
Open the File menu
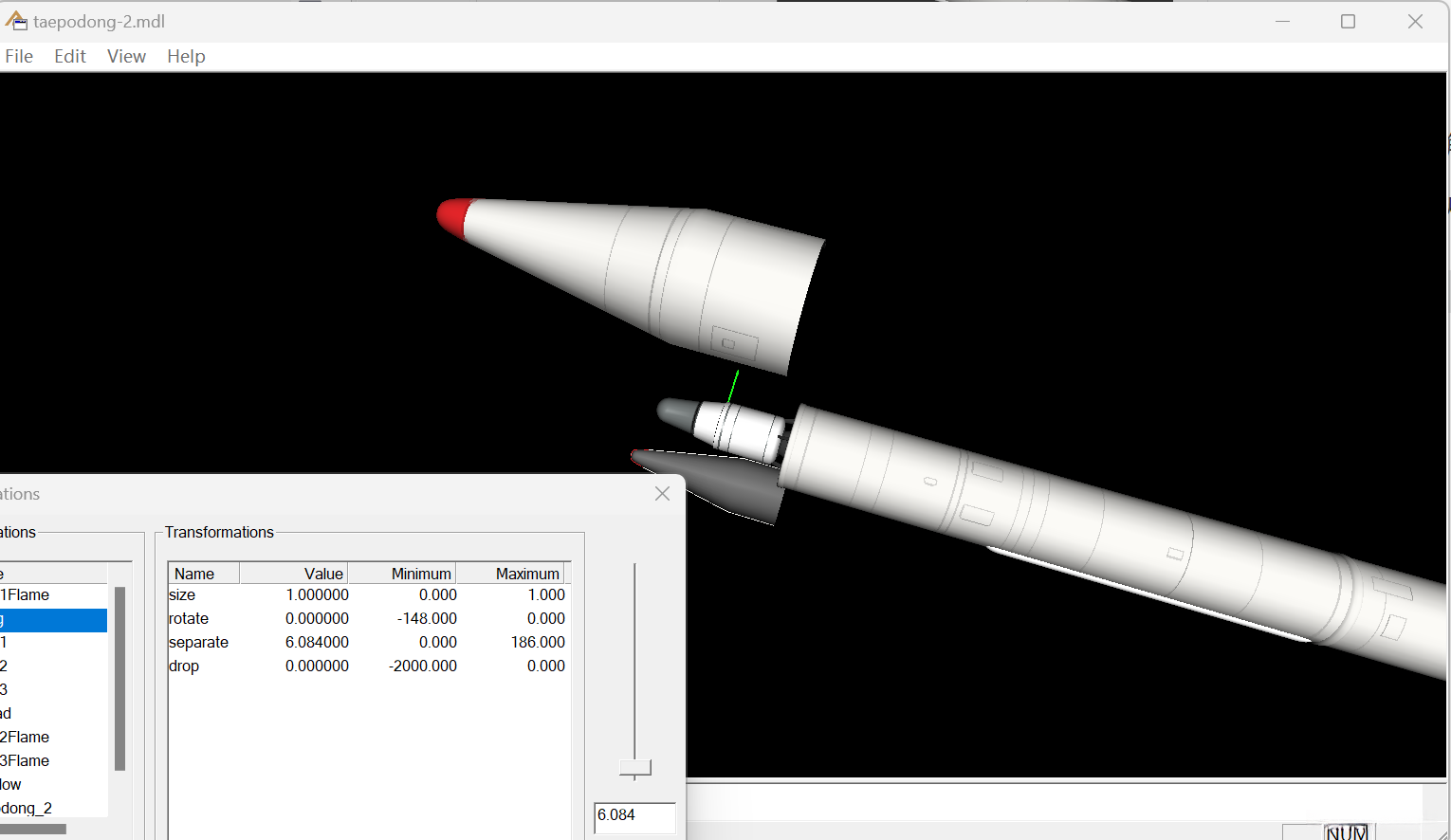(x=19, y=56)
